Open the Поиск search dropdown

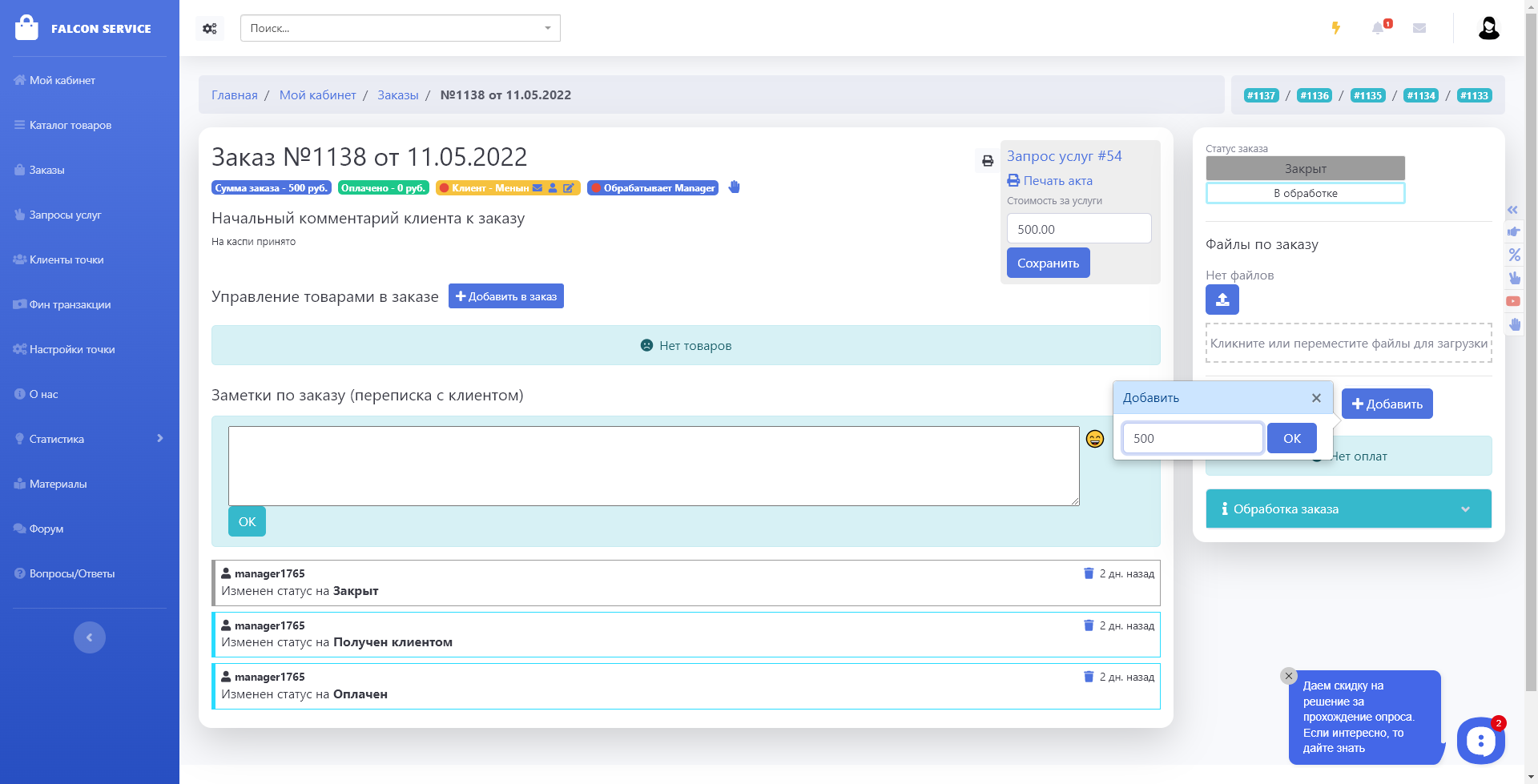point(401,28)
